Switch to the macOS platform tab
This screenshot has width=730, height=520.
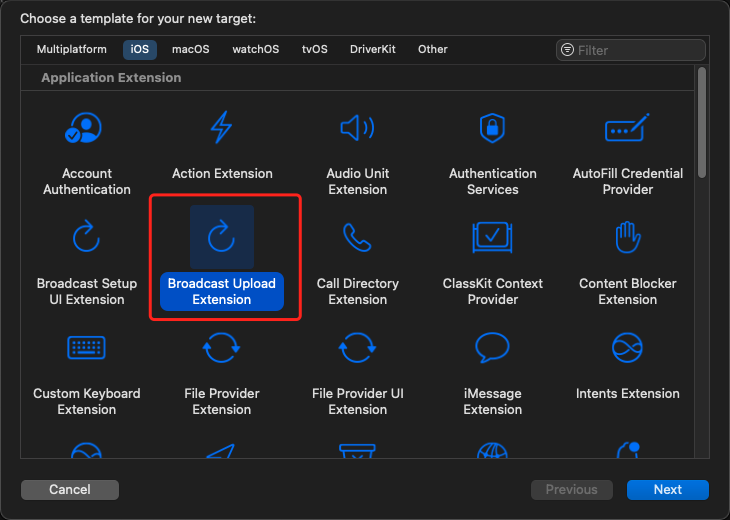pyautogui.click(x=190, y=49)
